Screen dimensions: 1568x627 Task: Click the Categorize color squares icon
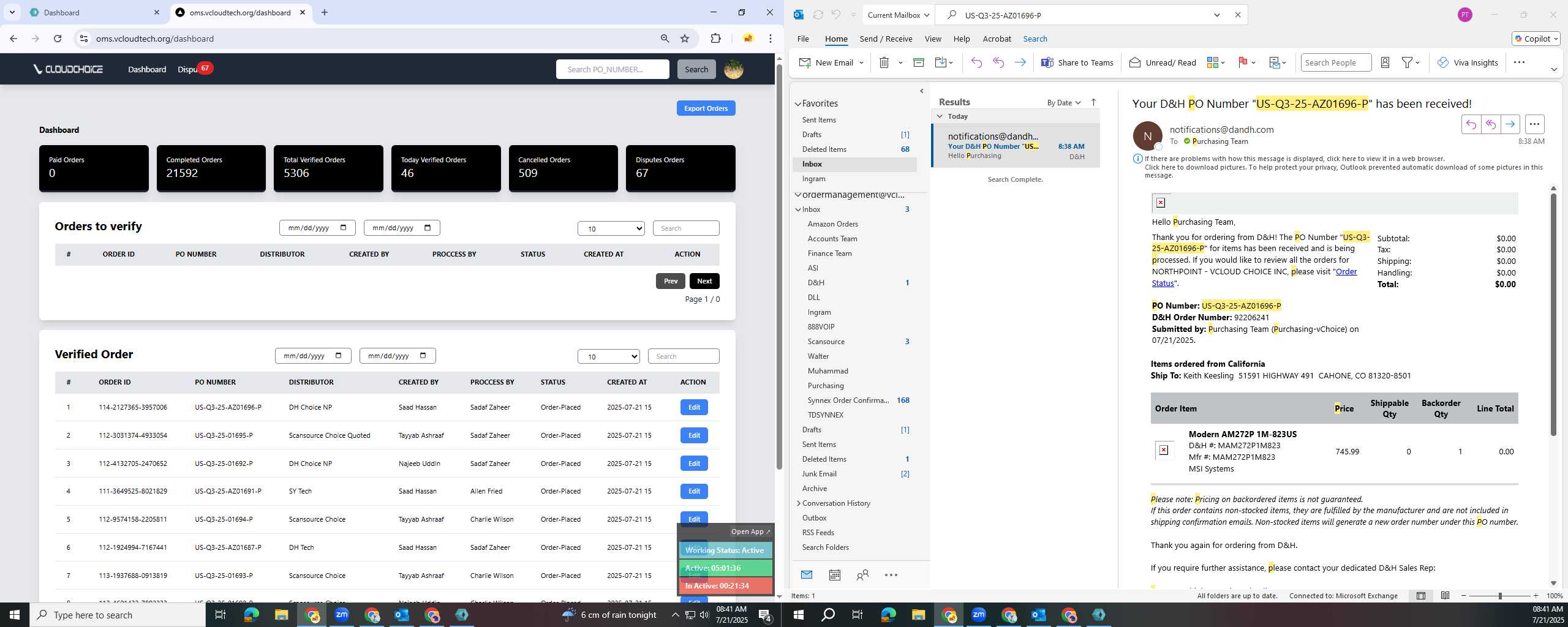(x=1212, y=62)
